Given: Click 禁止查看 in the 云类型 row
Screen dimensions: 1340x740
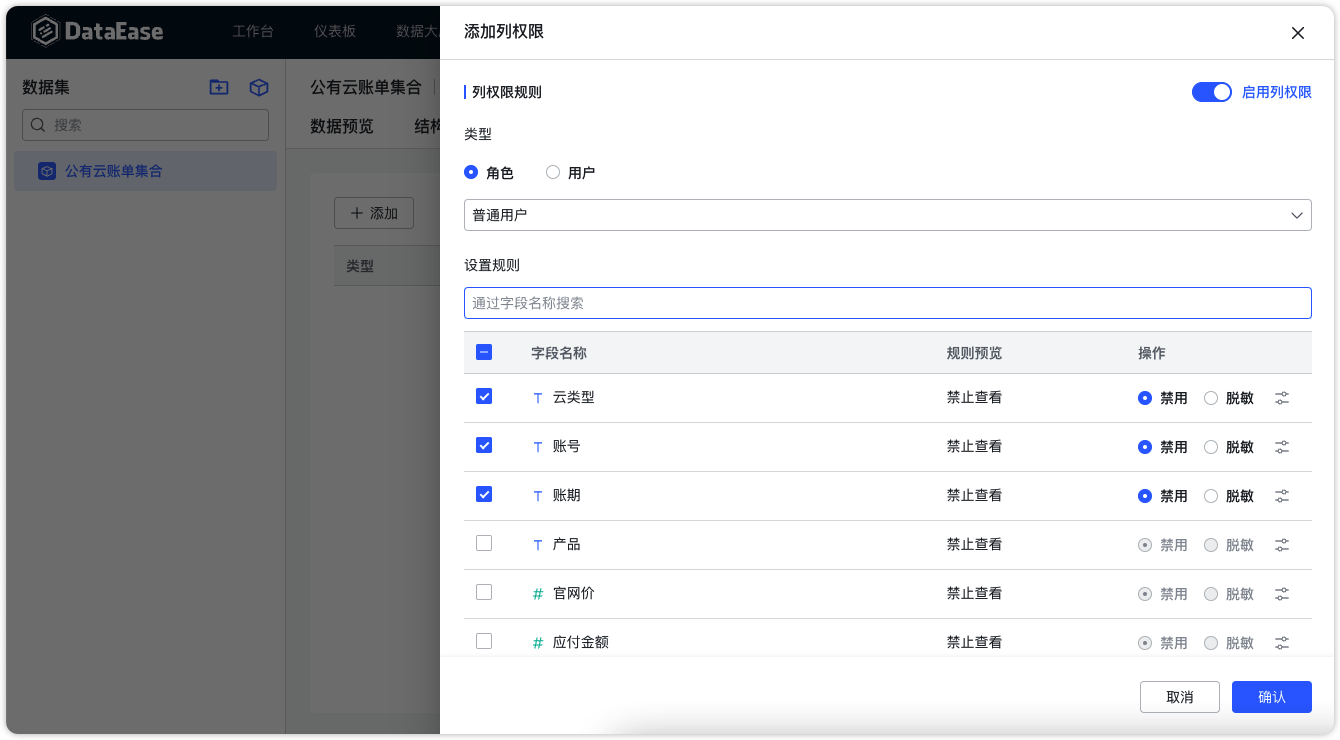Looking at the screenshot, I should 974,398.
